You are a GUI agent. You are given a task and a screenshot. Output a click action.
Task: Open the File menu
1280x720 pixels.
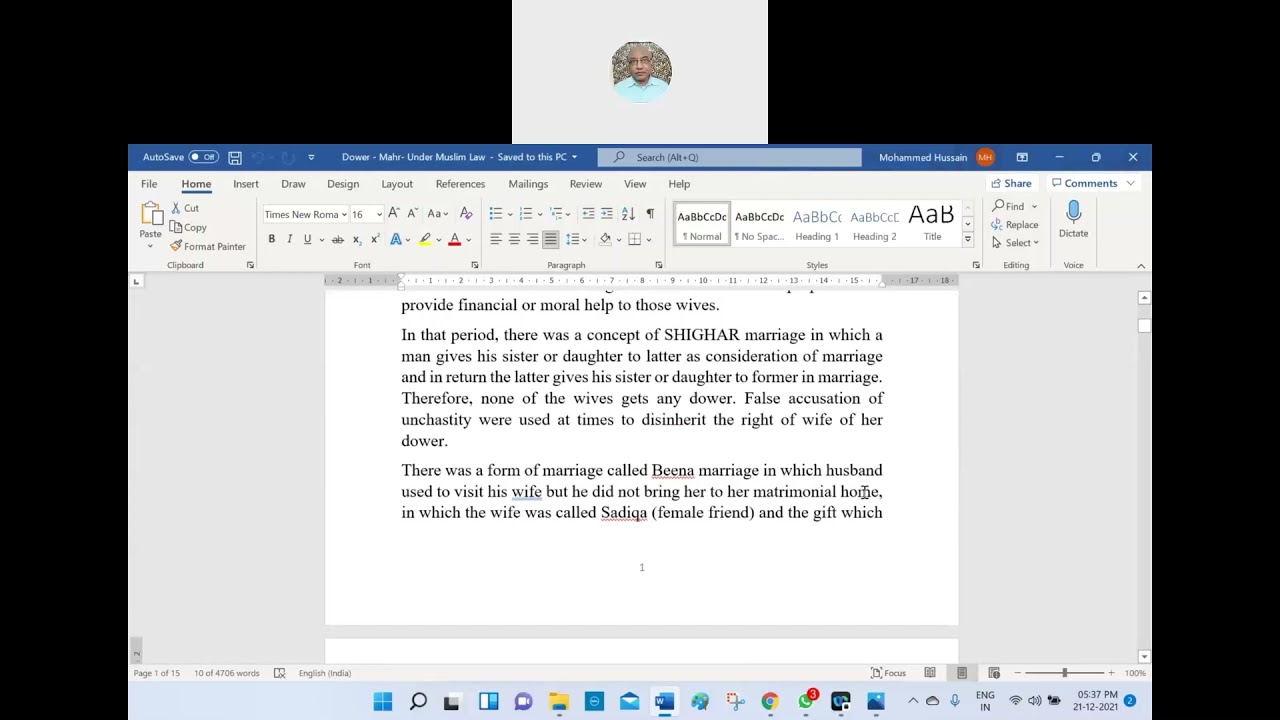(149, 184)
